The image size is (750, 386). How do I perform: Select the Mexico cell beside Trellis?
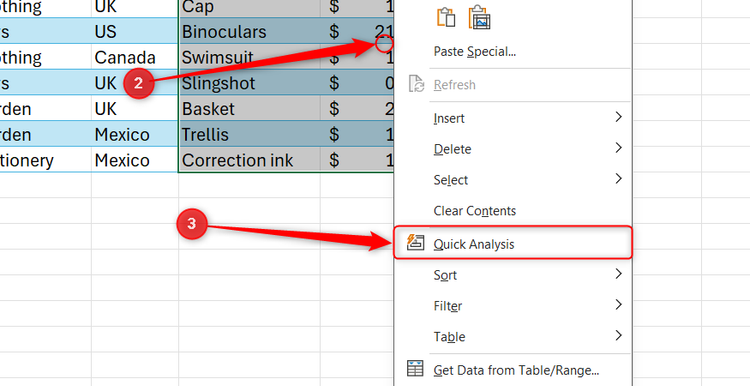(x=135, y=134)
